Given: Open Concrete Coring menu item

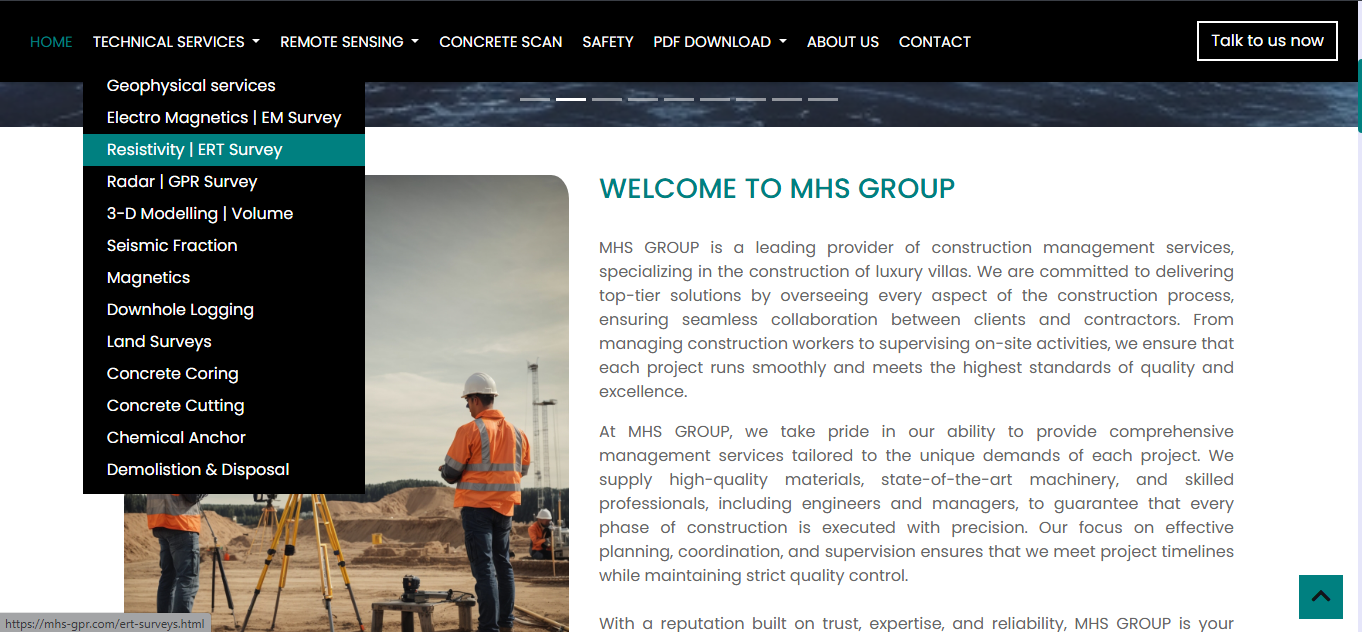Looking at the screenshot, I should [x=173, y=374].
